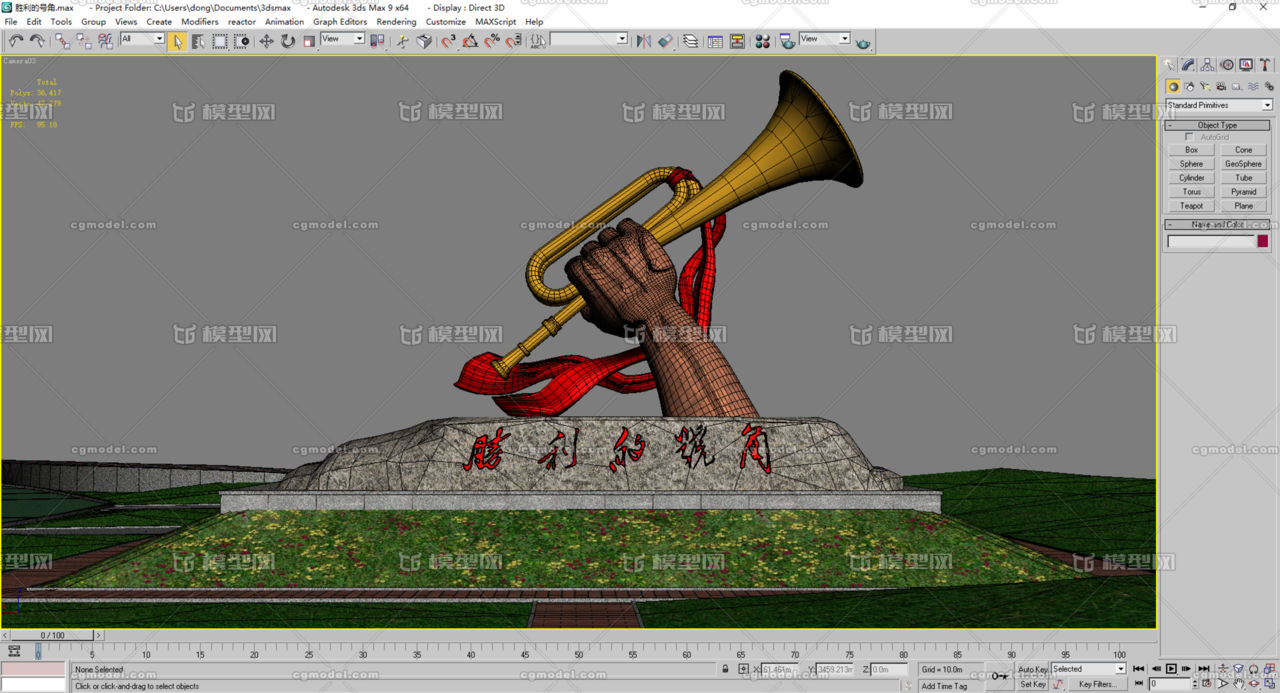Click the GeoSphere primitive button

1244,164
